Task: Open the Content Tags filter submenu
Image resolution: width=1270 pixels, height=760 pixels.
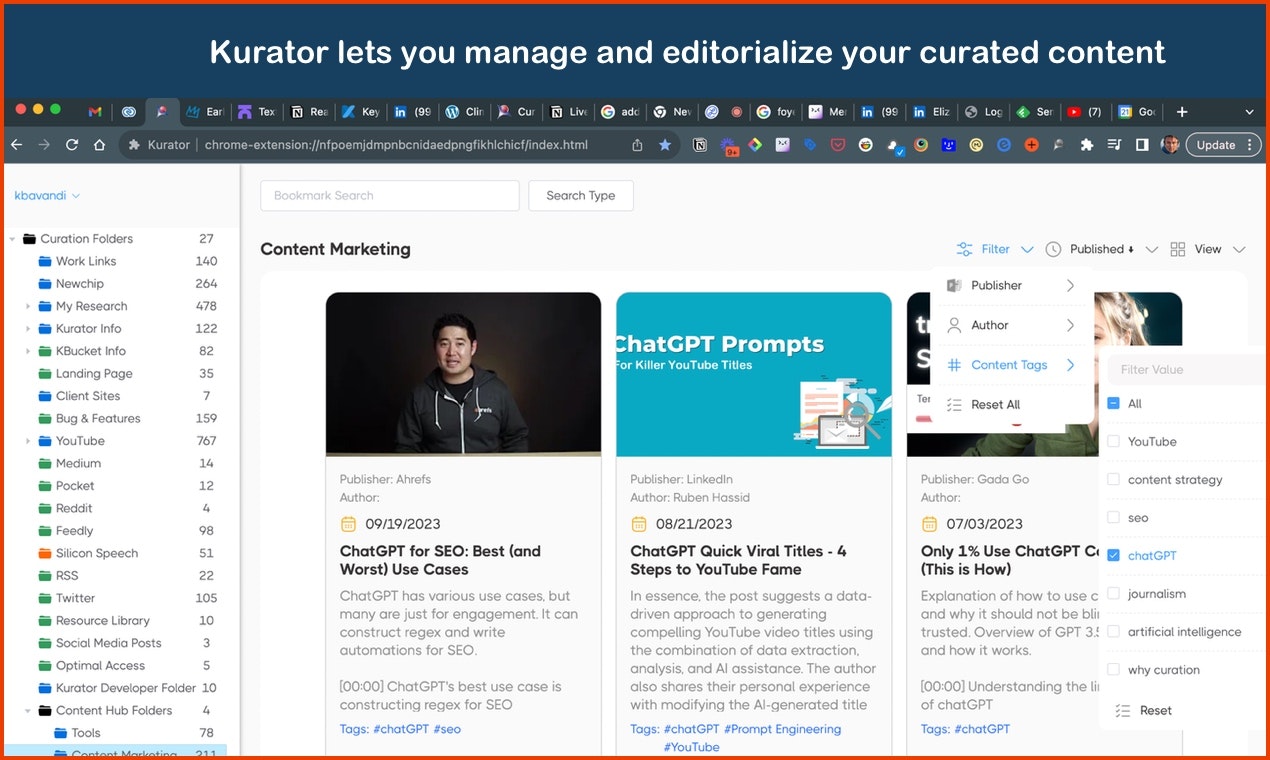Action: coord(1011,365)
